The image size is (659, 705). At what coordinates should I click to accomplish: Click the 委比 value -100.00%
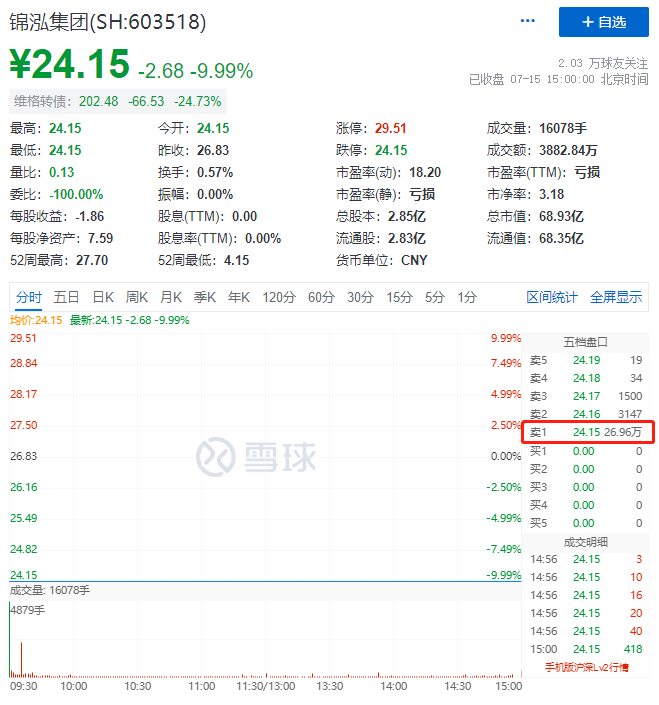[x=76, y=194]
